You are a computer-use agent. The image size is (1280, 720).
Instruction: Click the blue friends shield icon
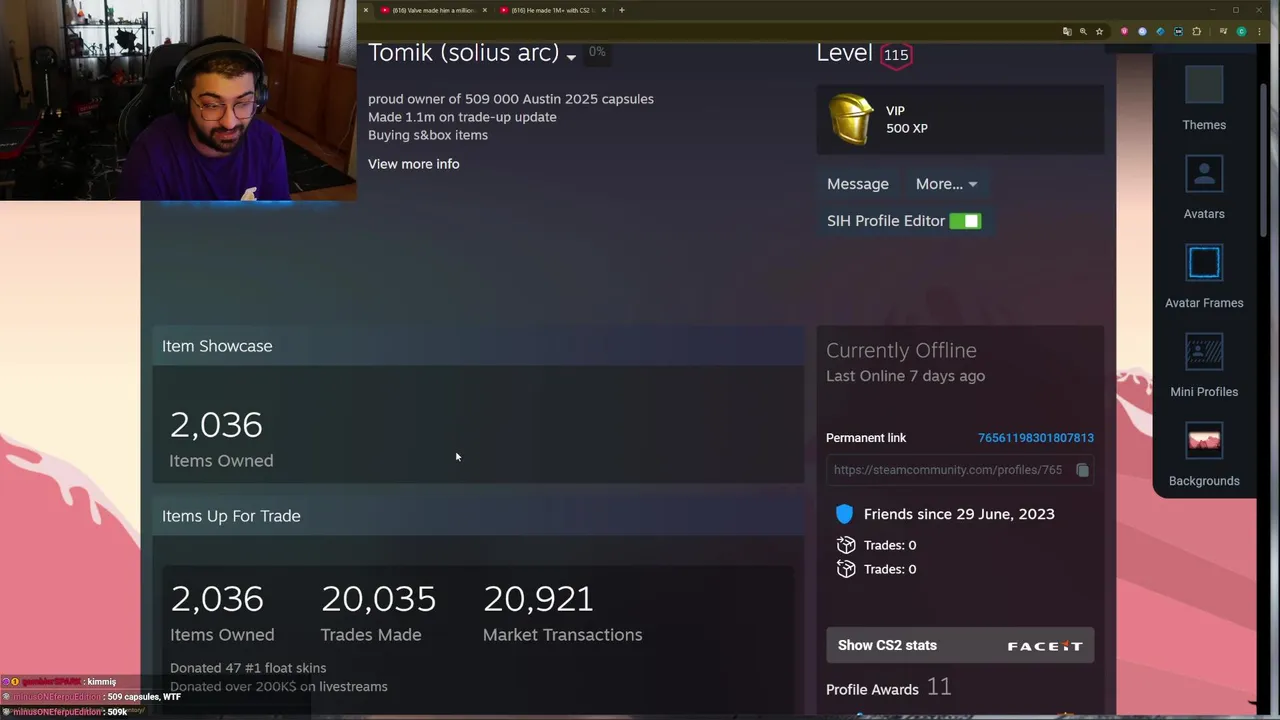click(x=844, y=514)
